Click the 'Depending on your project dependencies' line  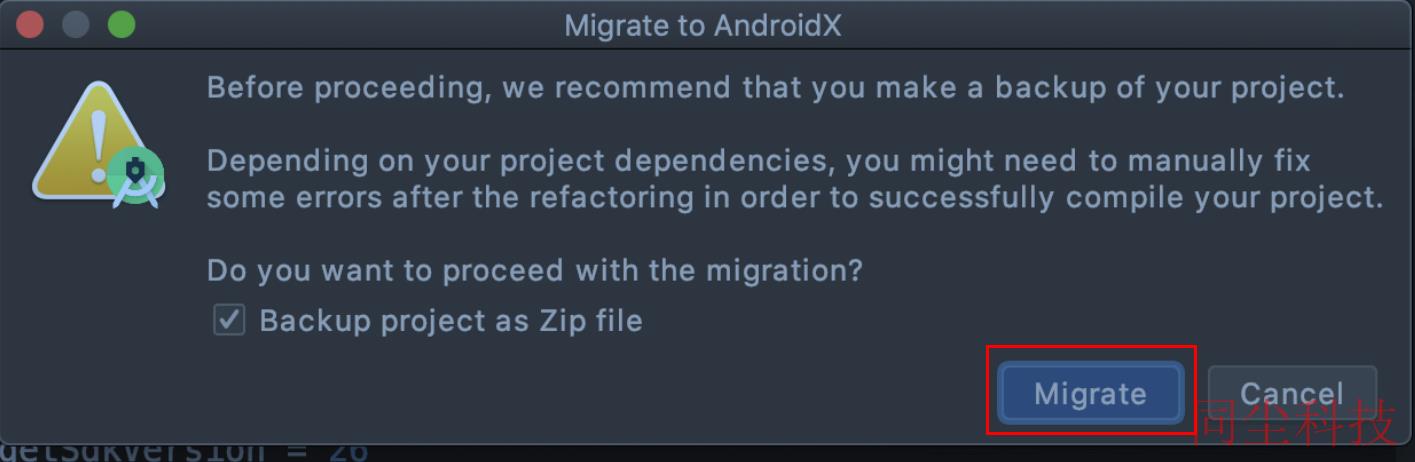758,160
